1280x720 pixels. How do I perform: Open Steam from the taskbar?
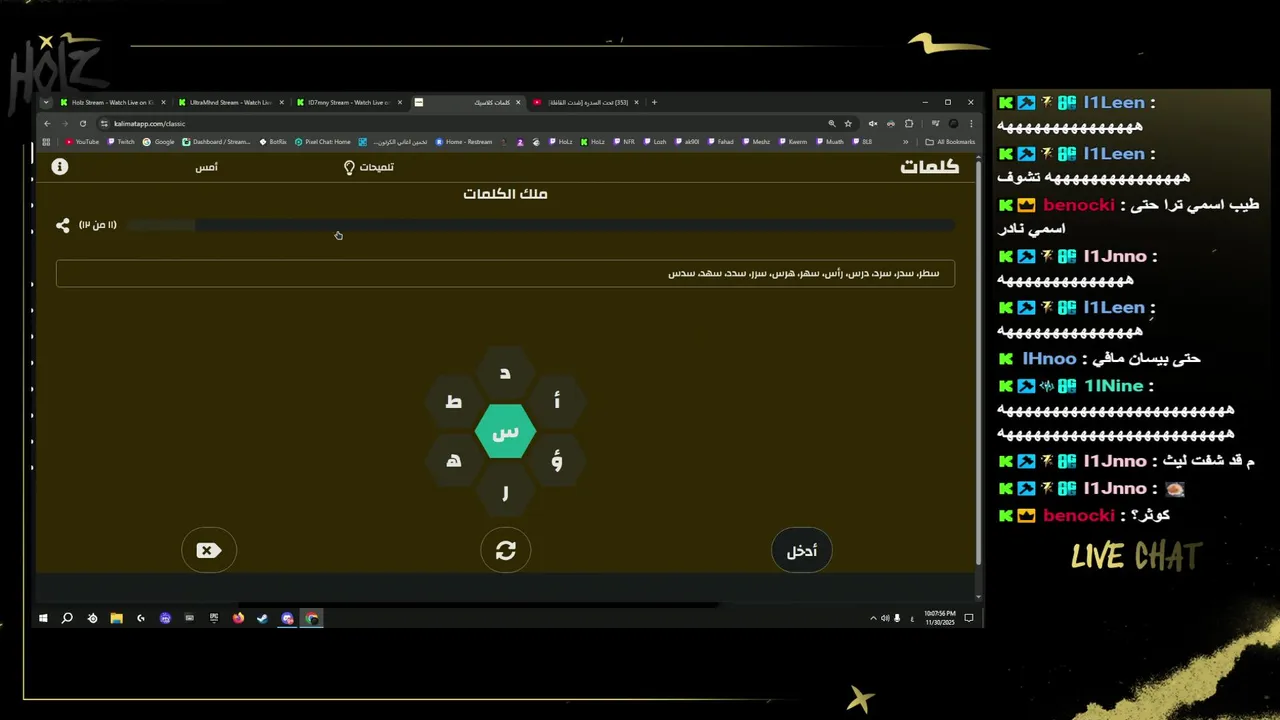[262, 618]
